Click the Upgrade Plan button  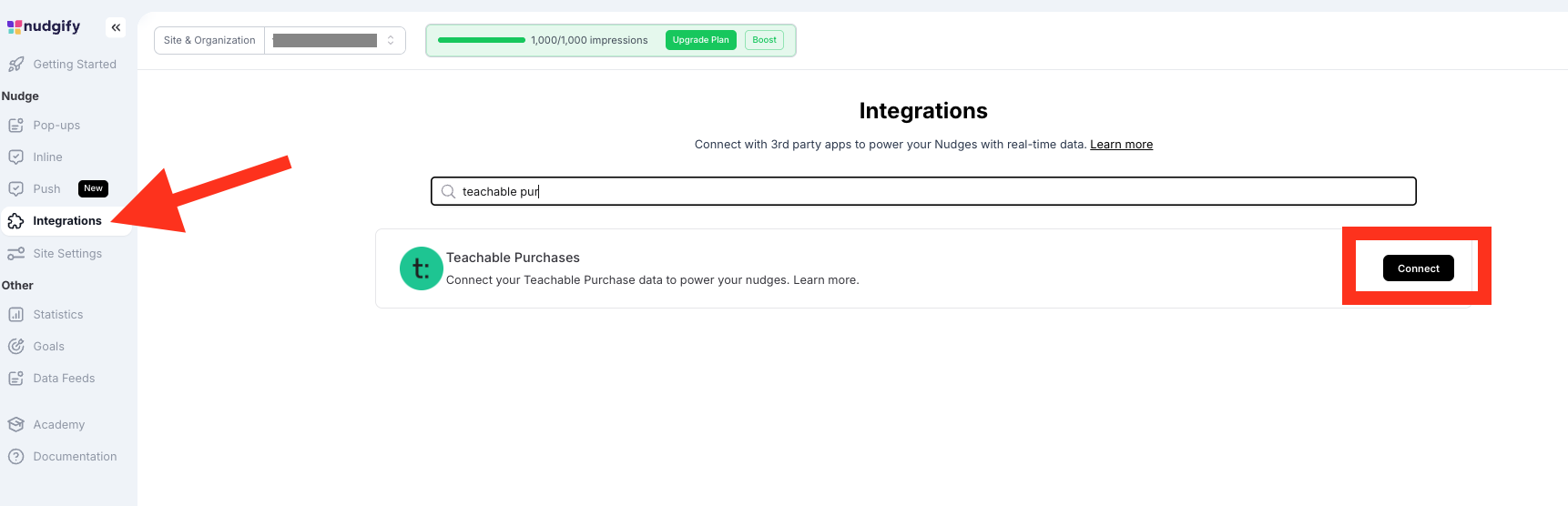700,40
